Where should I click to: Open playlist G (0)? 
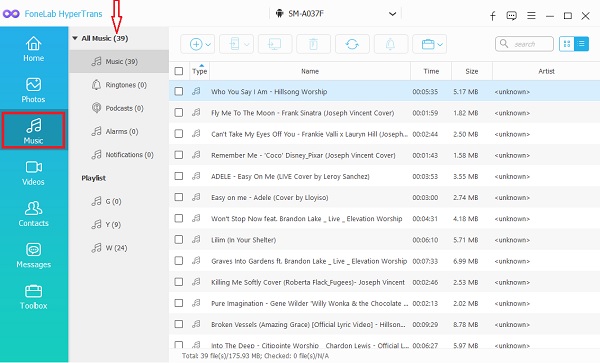click(119, 202)
